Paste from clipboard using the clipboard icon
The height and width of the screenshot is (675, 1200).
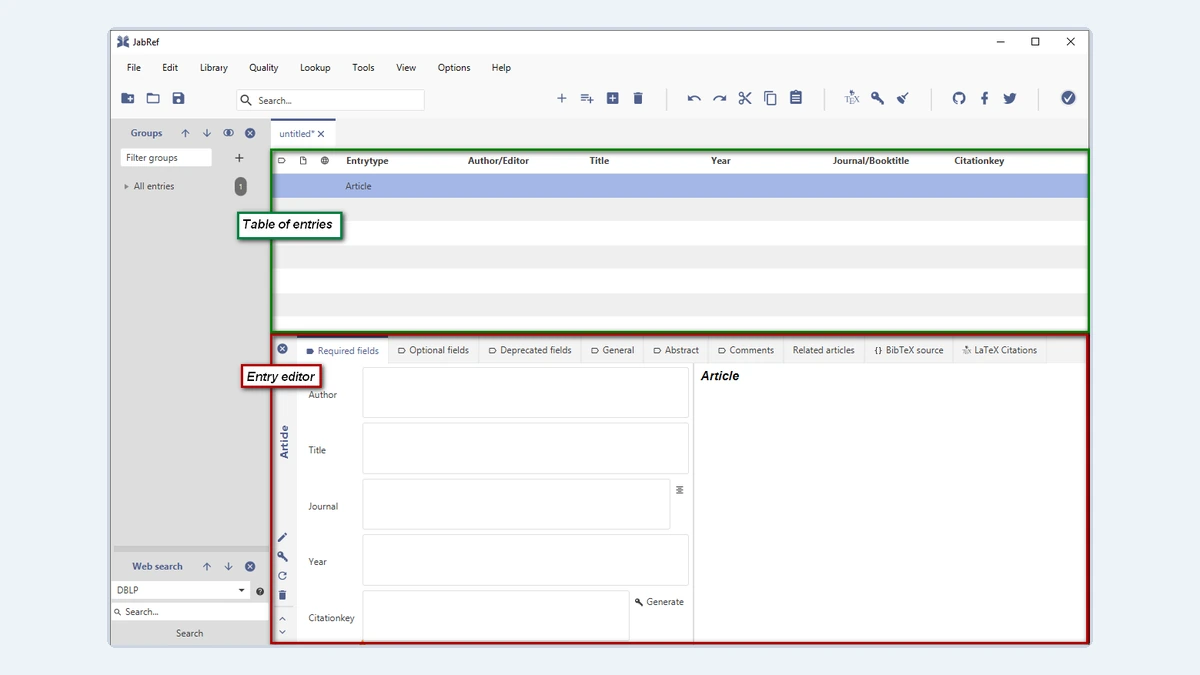pos(796,98)
